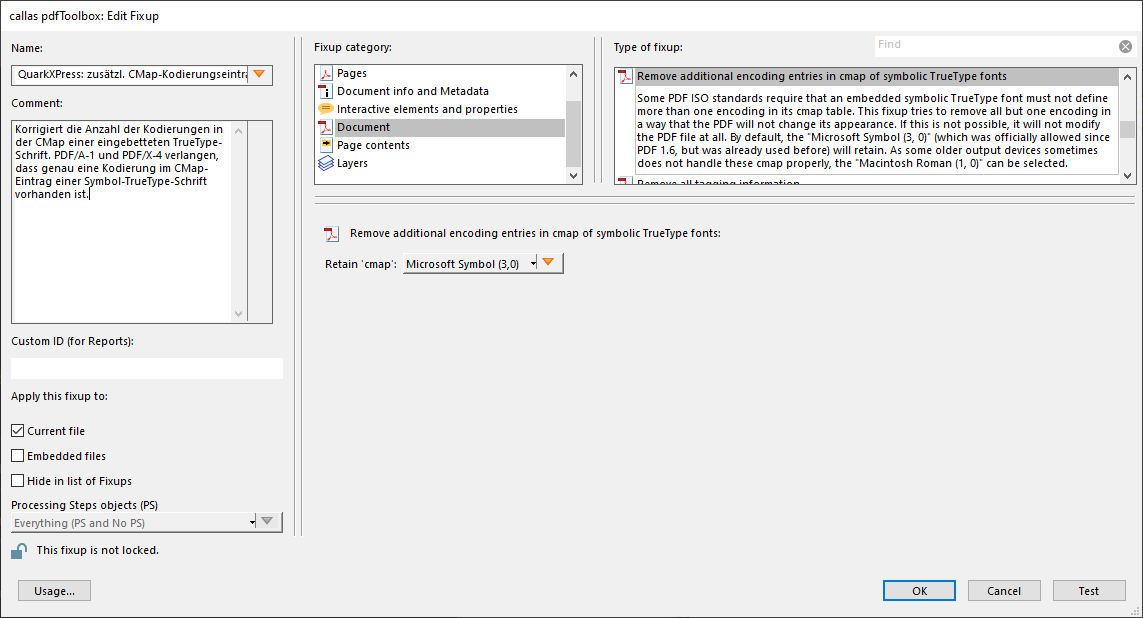
Task: Select Interactive elements and properties category
Action: 427,109
